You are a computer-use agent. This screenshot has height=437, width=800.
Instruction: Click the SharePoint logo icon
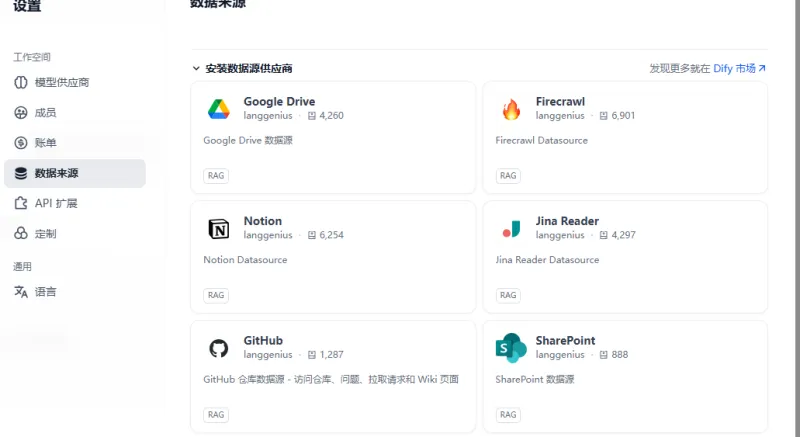(x=511, y=348)
